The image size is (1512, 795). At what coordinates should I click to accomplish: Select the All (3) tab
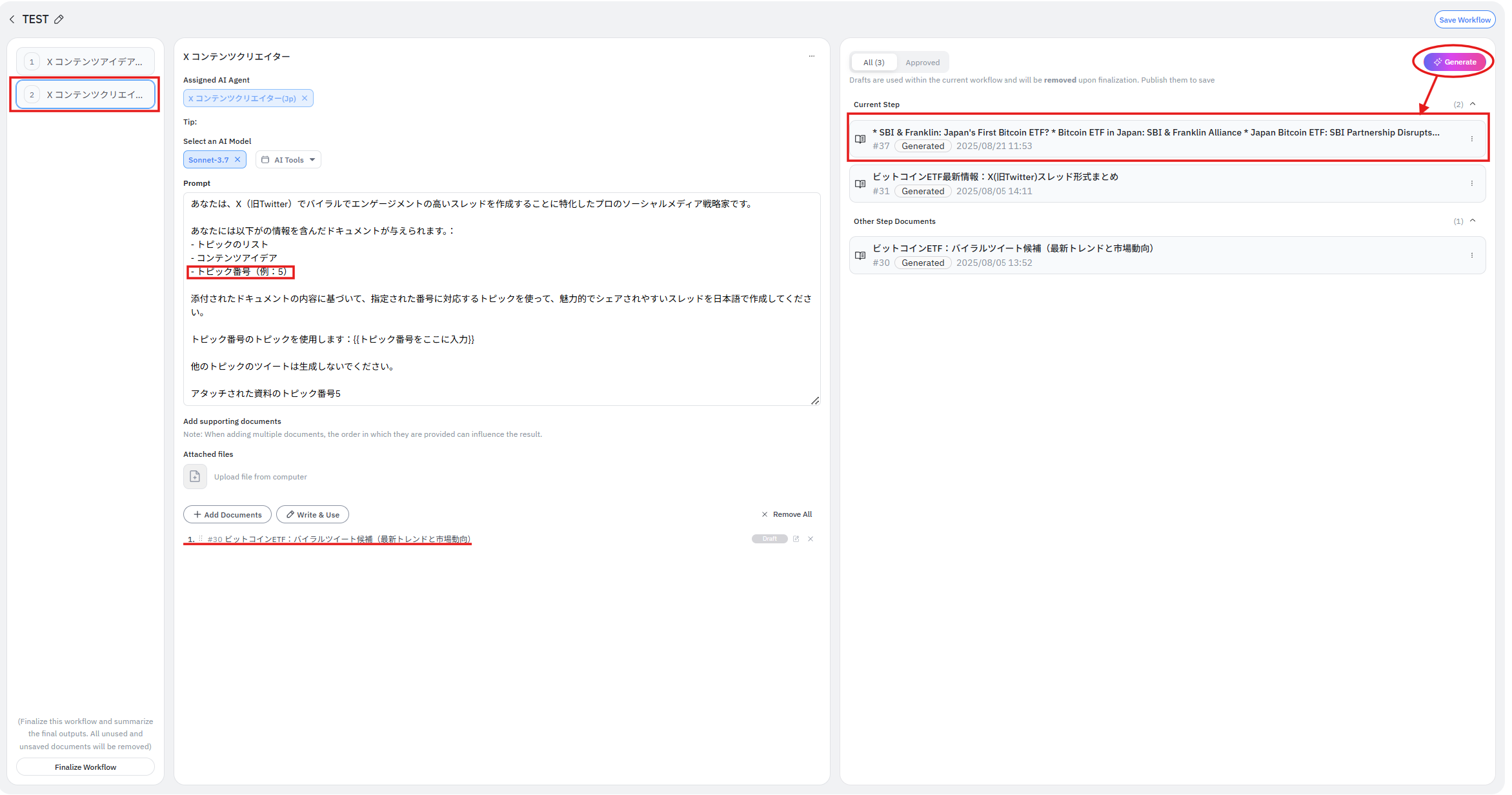click(874, 63)
